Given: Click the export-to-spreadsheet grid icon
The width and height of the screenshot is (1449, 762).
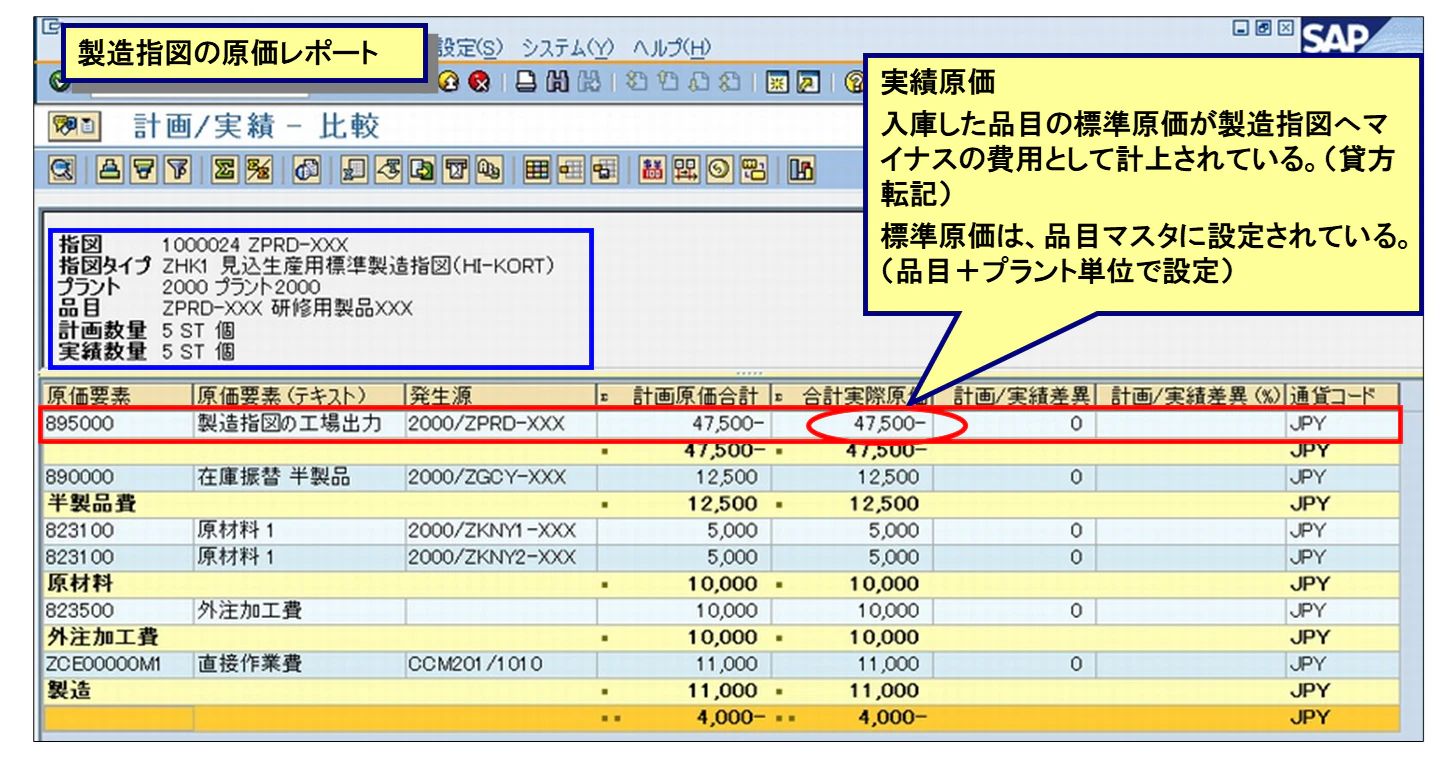Looking at the screenshot, I should point(352,175).
